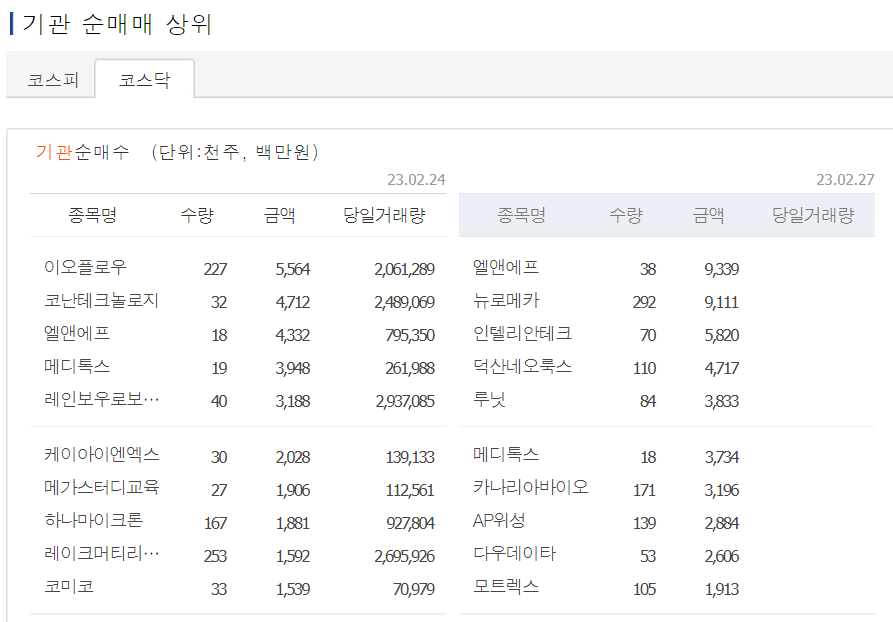Open 루닛 stock link

coord(489,399)
